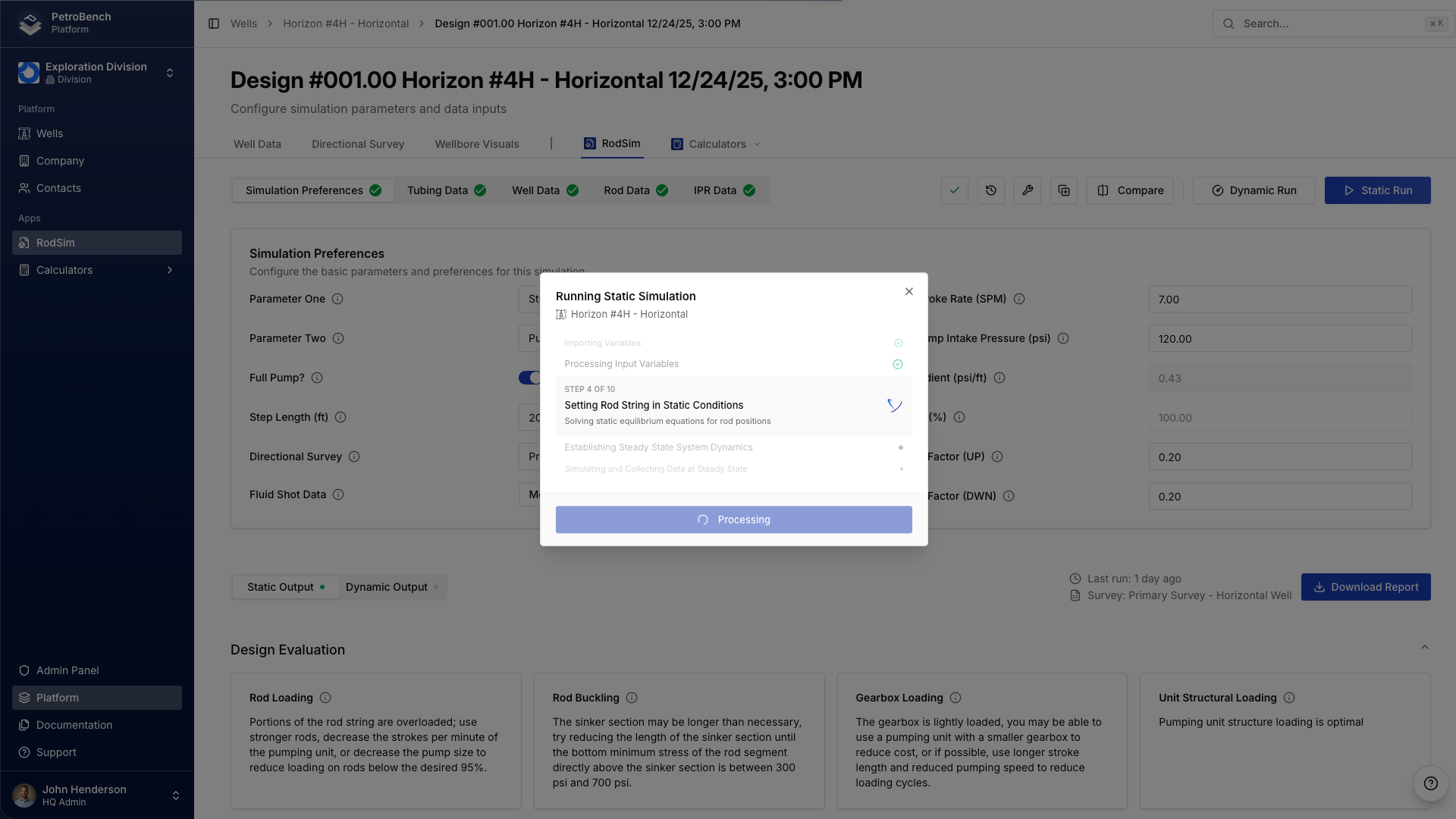Toggle the sidebar panel icon
This screenshot has width=1456, height=819.
click(x=214, y=24)
